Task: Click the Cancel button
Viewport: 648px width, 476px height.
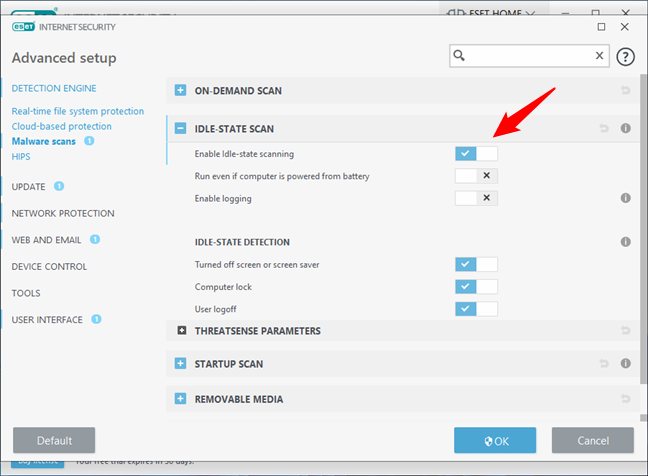Action: 593,440
